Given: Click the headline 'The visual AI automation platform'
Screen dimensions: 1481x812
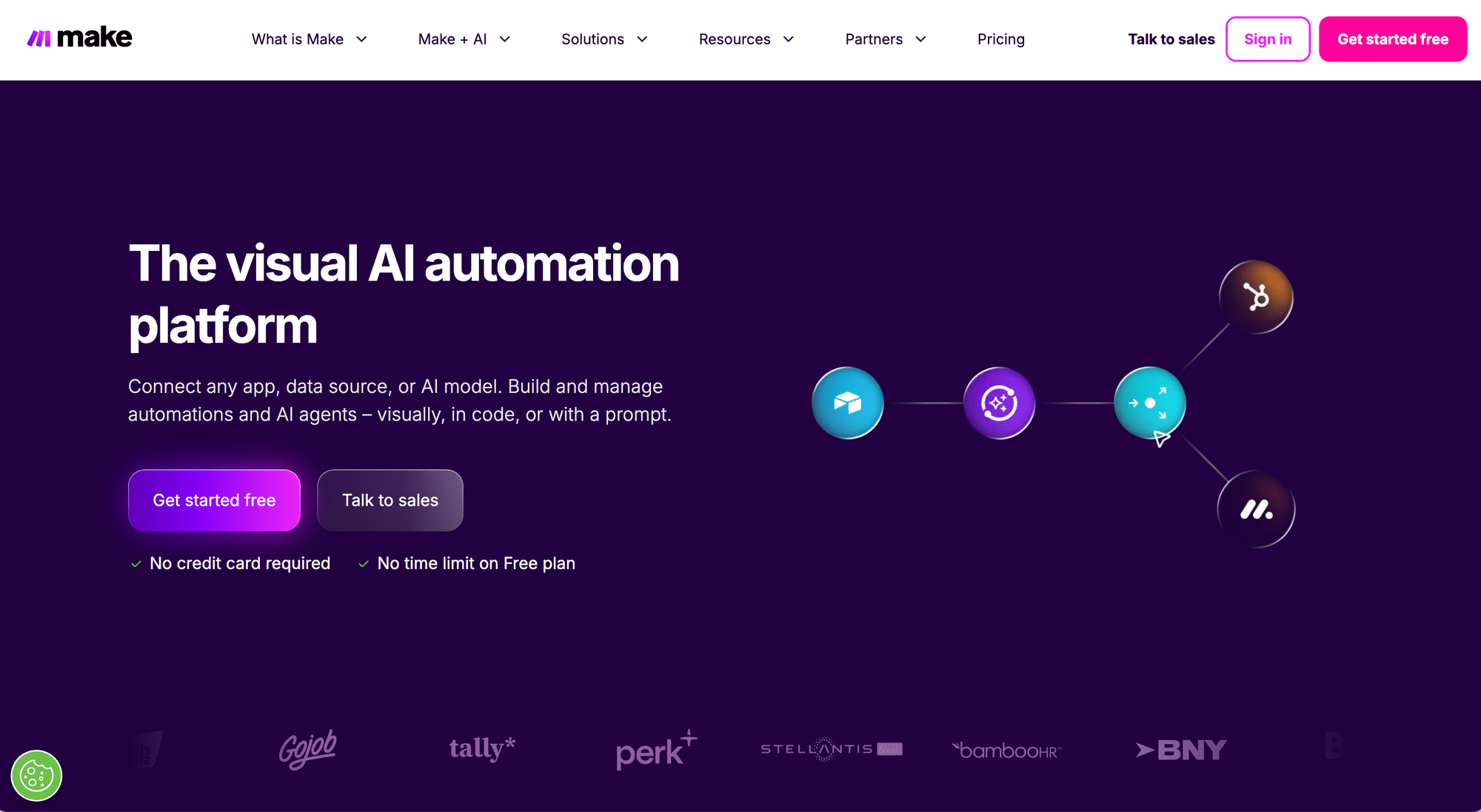Looking at the screenshot, I should (x=404, y=295).
